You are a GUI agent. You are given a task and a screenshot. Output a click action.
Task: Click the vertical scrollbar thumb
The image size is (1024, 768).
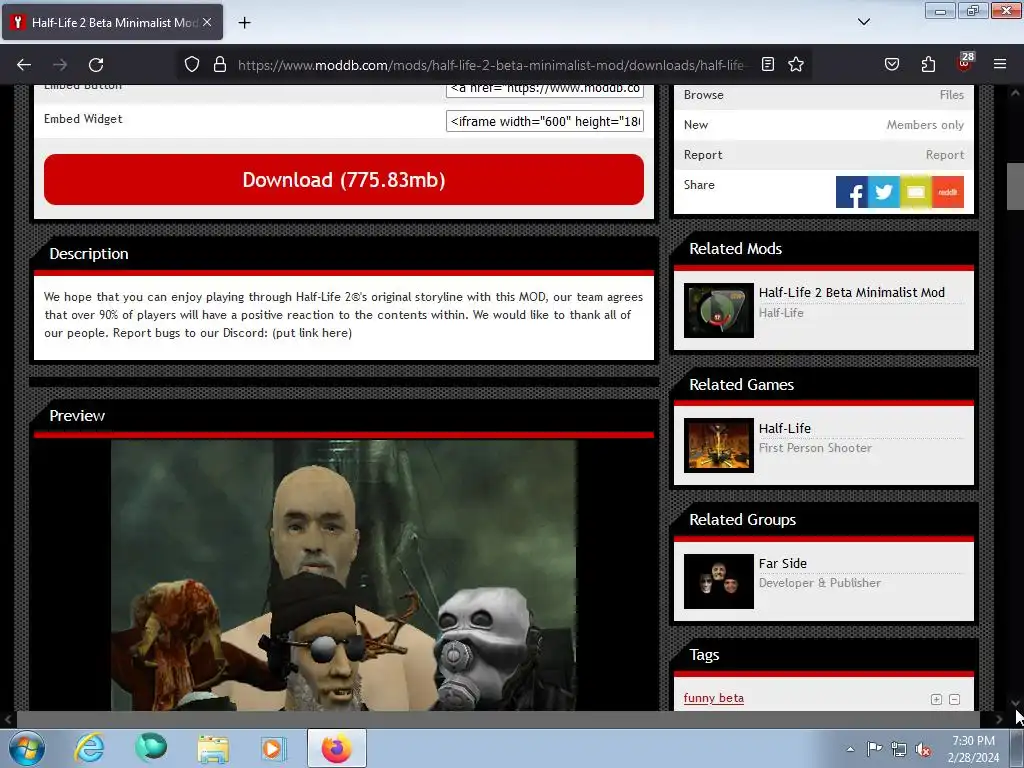point(1015,186)
